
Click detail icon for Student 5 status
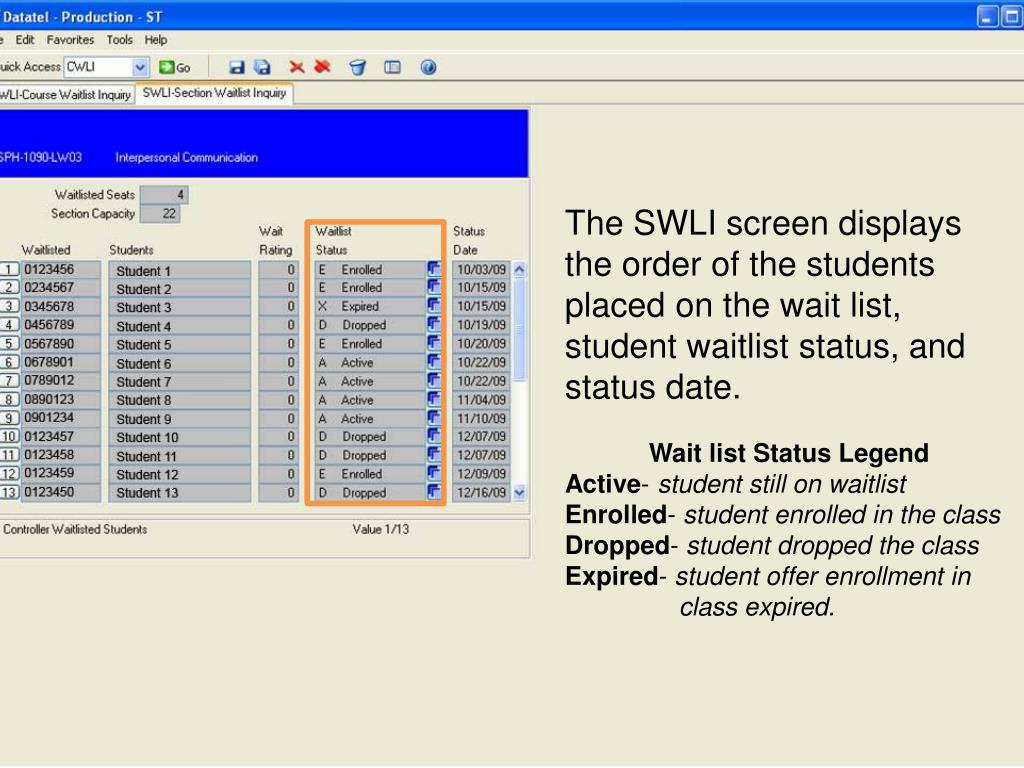coord(434,343)
